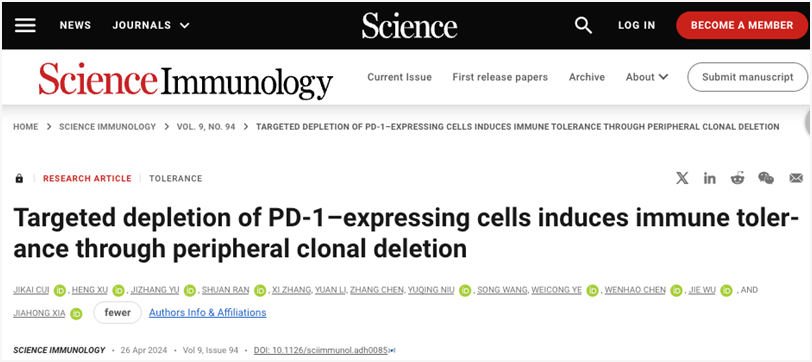This screenshot has width=812, height=362.
Task: Navigate to Vol. 9, No. 94 breadcrumb
Action: 206,127
